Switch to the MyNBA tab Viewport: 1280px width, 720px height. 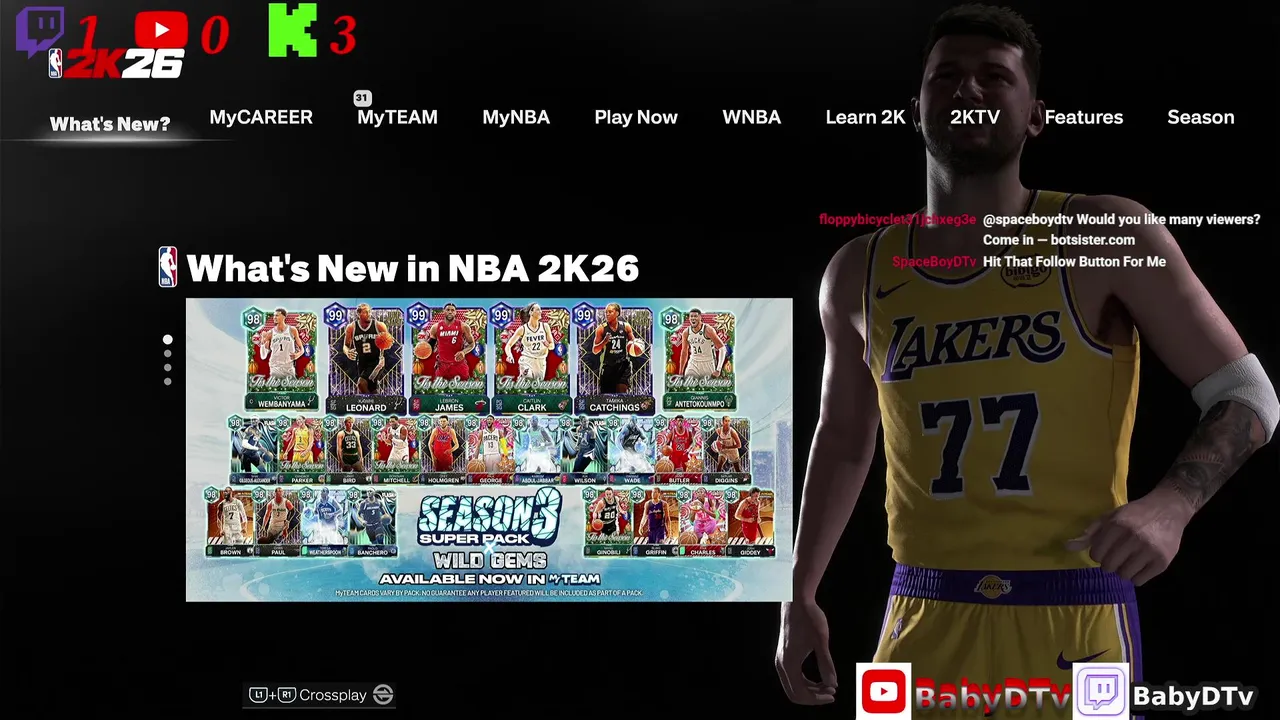tap(516, 117)
